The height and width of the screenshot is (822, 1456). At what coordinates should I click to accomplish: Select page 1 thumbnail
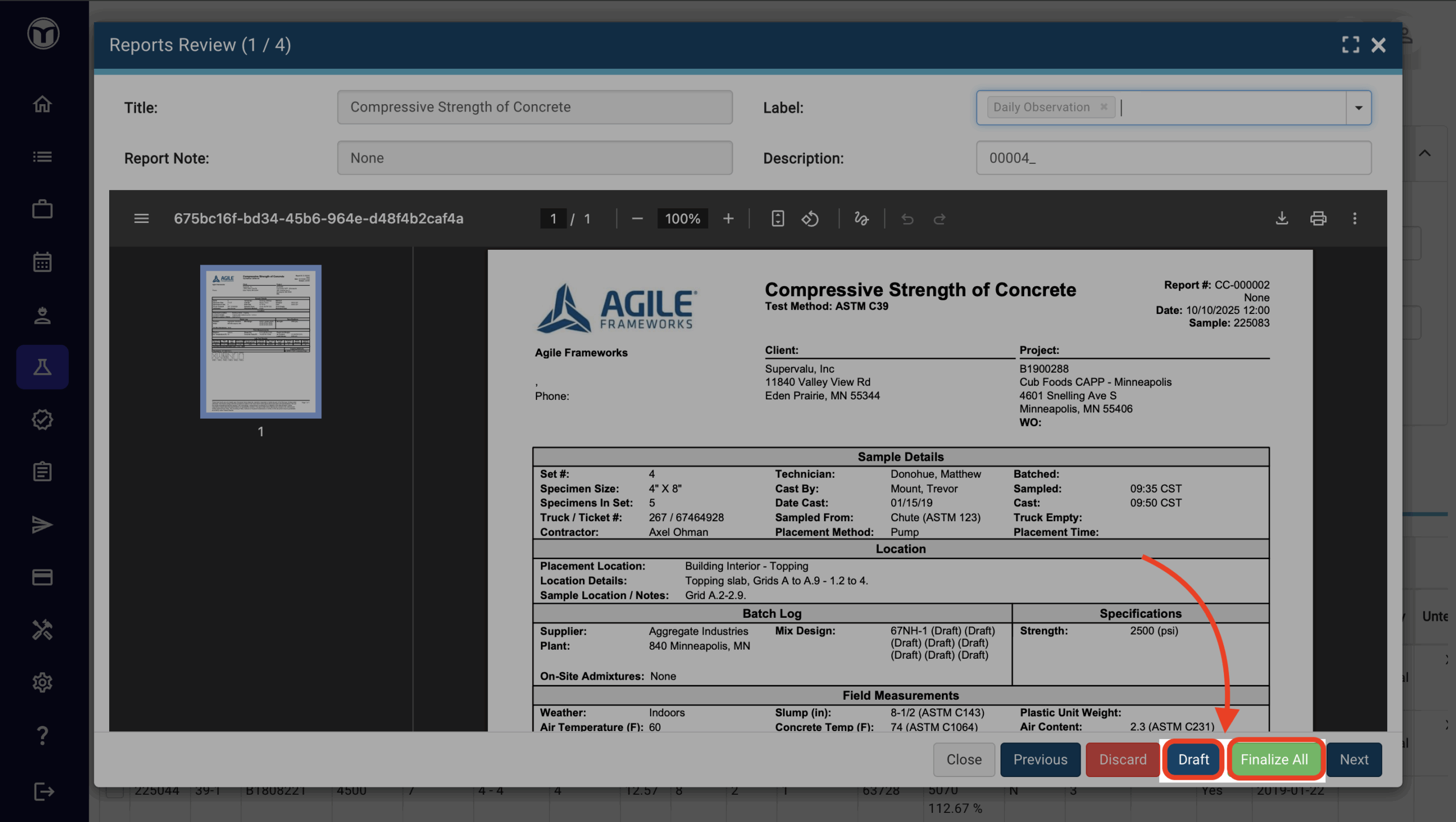260,341
